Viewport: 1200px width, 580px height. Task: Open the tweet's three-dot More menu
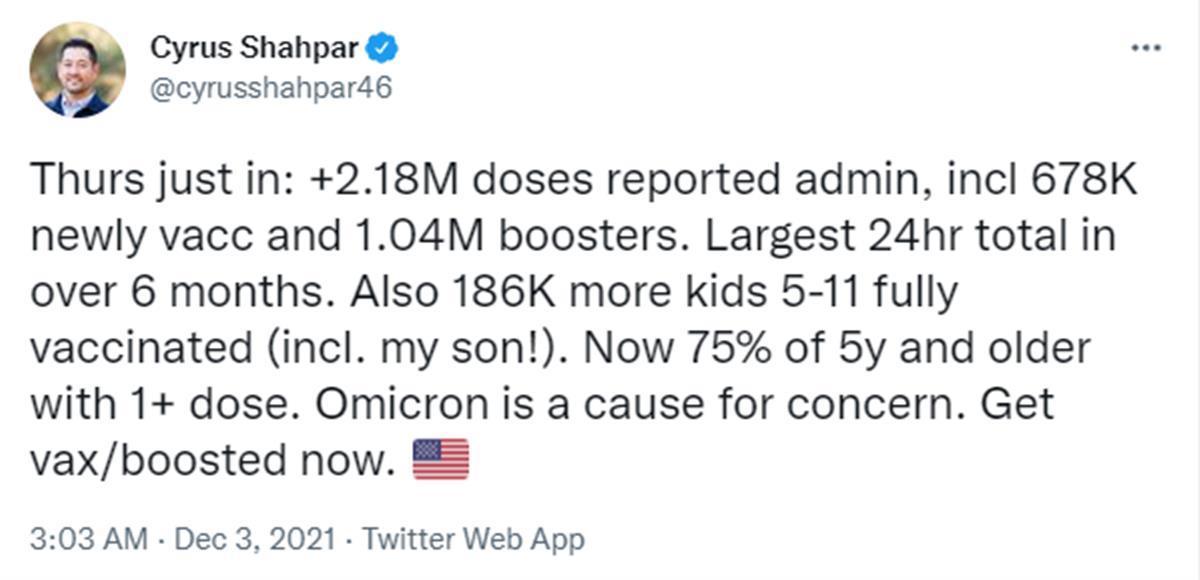click(x=1145, y=49)
